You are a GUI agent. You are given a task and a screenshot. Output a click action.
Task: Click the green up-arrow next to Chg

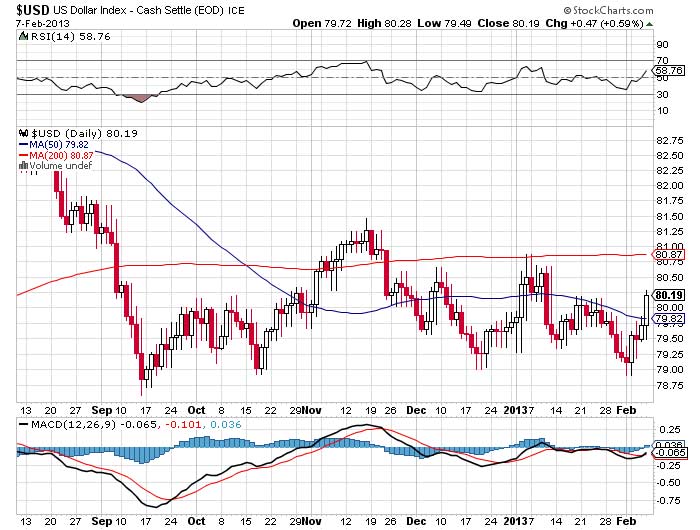pyautogui.click(x=649, y=24)
